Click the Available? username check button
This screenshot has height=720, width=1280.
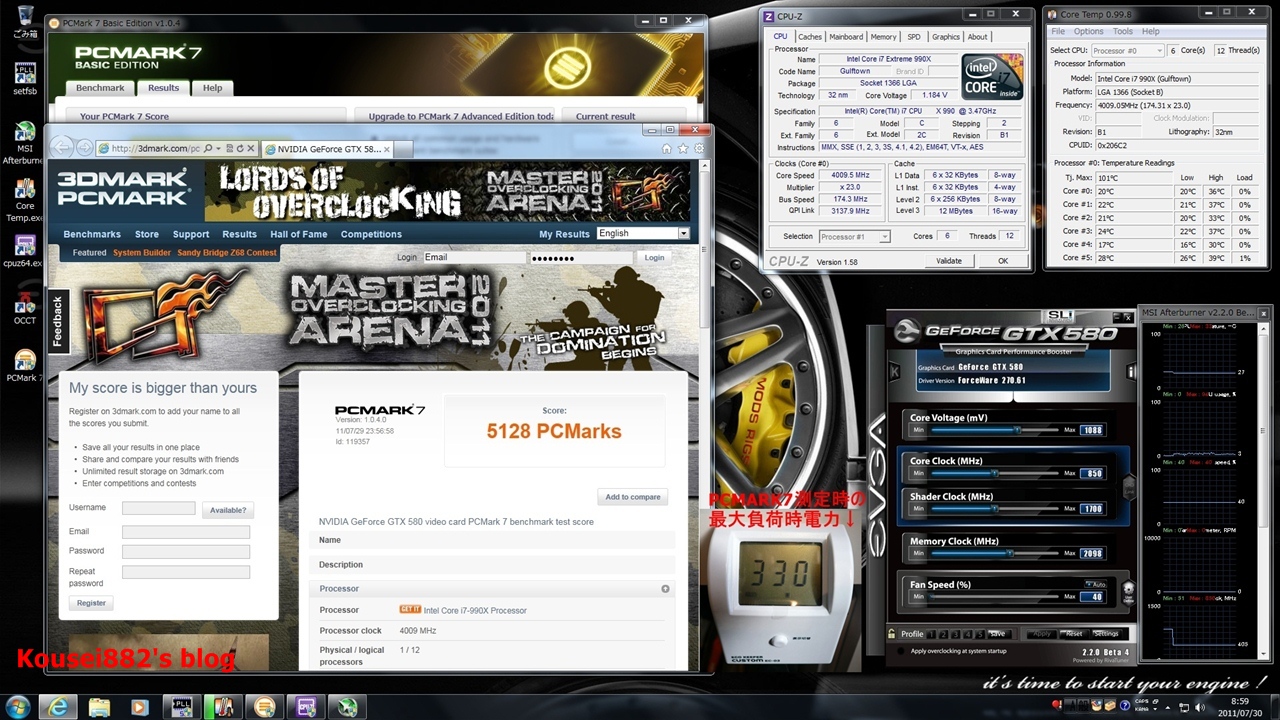[228, 510]
